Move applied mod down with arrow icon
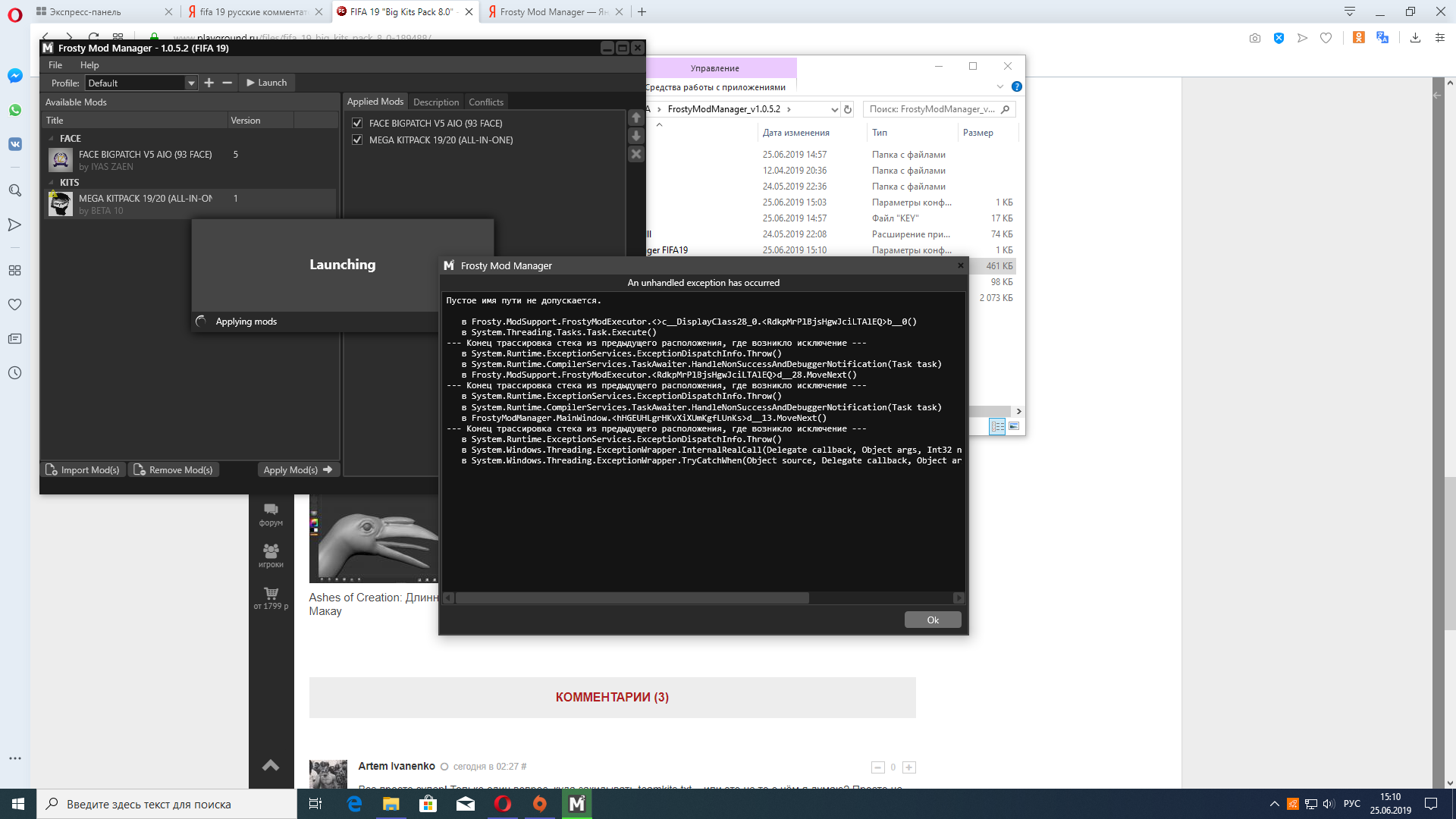Image resolution: width=1456 pixels, height=819 pixels. [x=636, y=136]
